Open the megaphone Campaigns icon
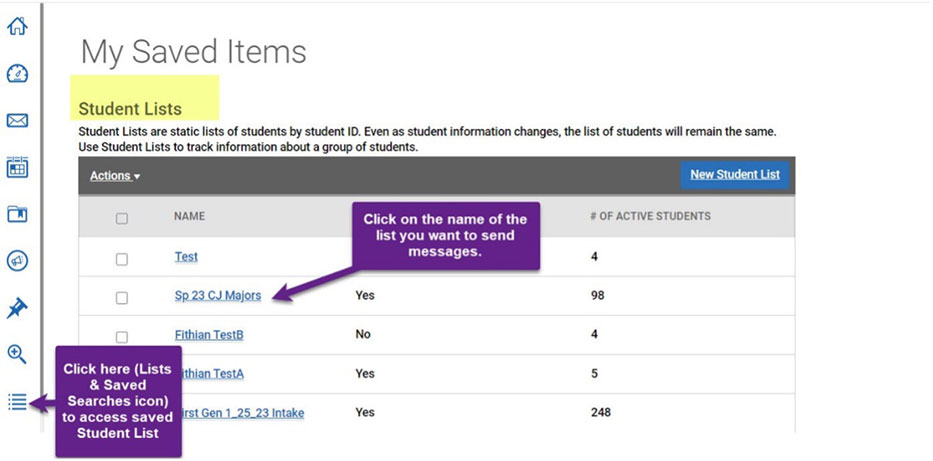933x461 pixels. click(x=17, y=261)
